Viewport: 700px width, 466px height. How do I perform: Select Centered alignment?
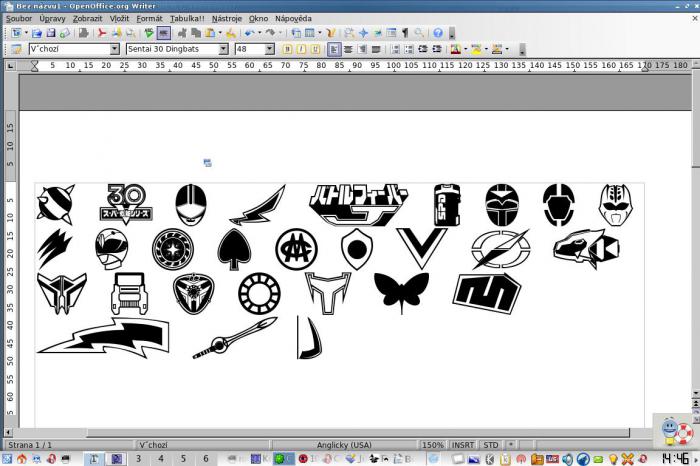point(348,49)
